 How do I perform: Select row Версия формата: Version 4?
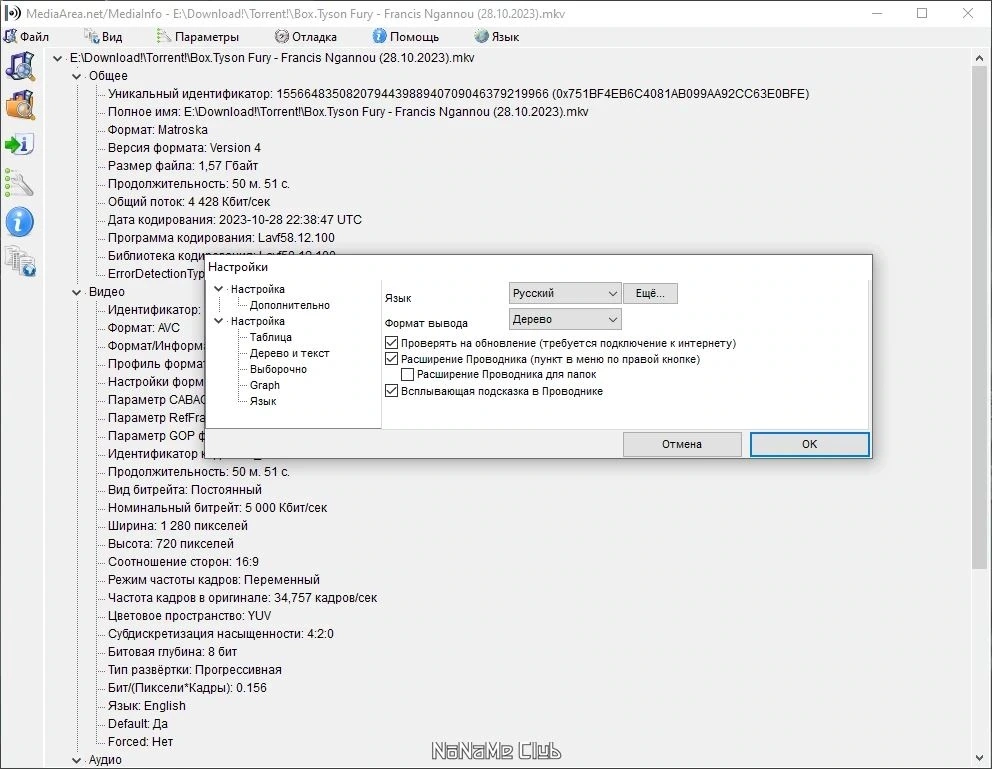[184, 148]
